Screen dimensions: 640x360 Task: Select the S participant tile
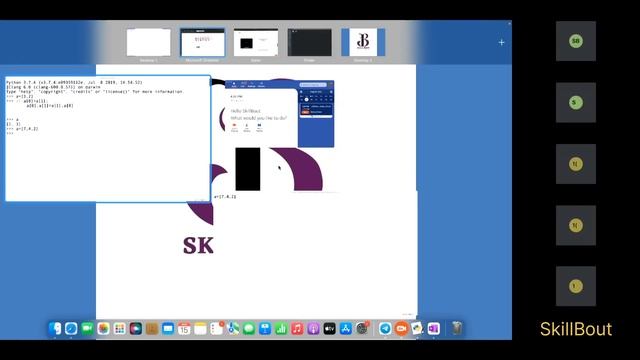tap(576, 102)
